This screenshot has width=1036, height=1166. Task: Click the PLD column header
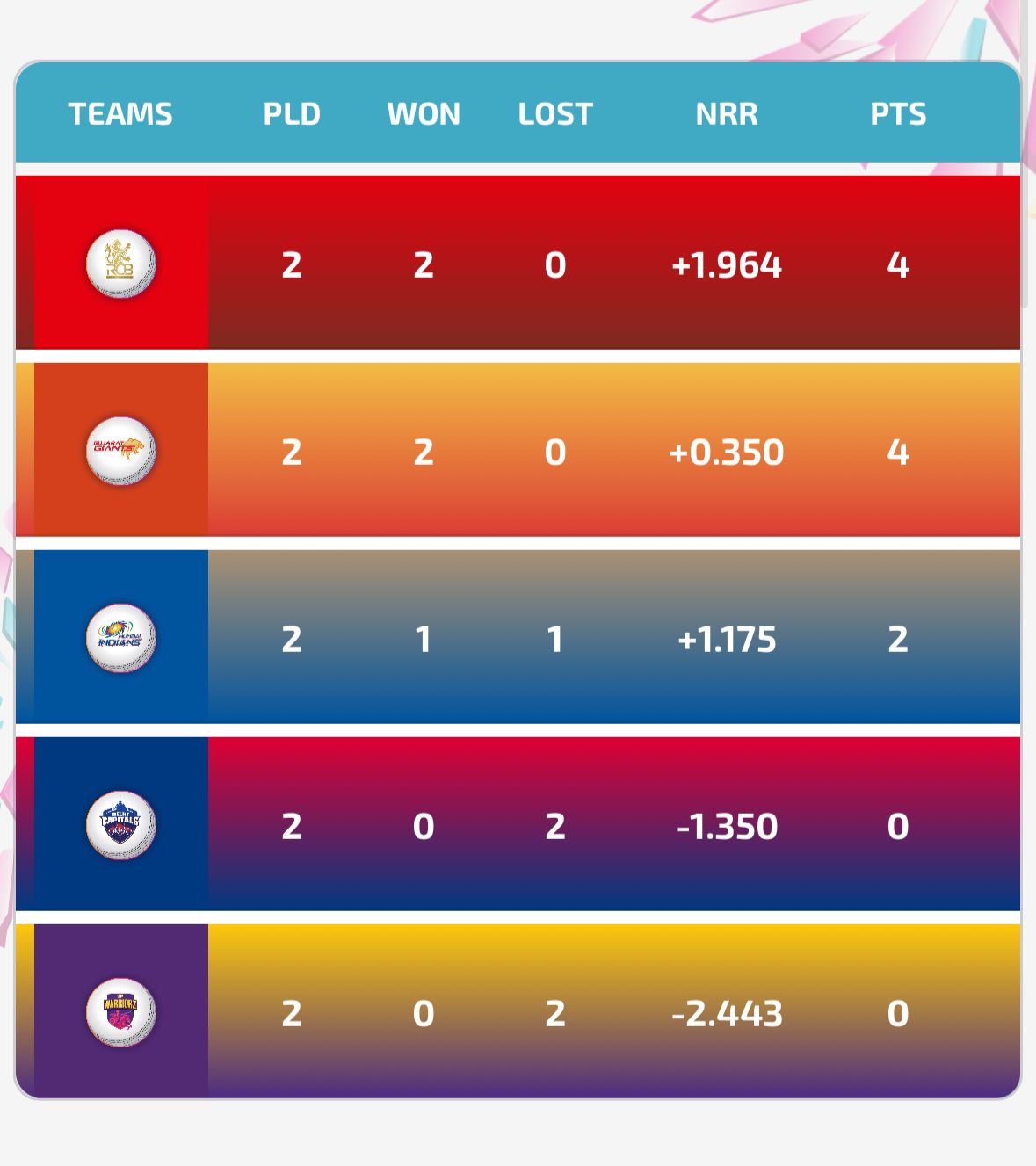pyautogui.click(x=293, y=113)
